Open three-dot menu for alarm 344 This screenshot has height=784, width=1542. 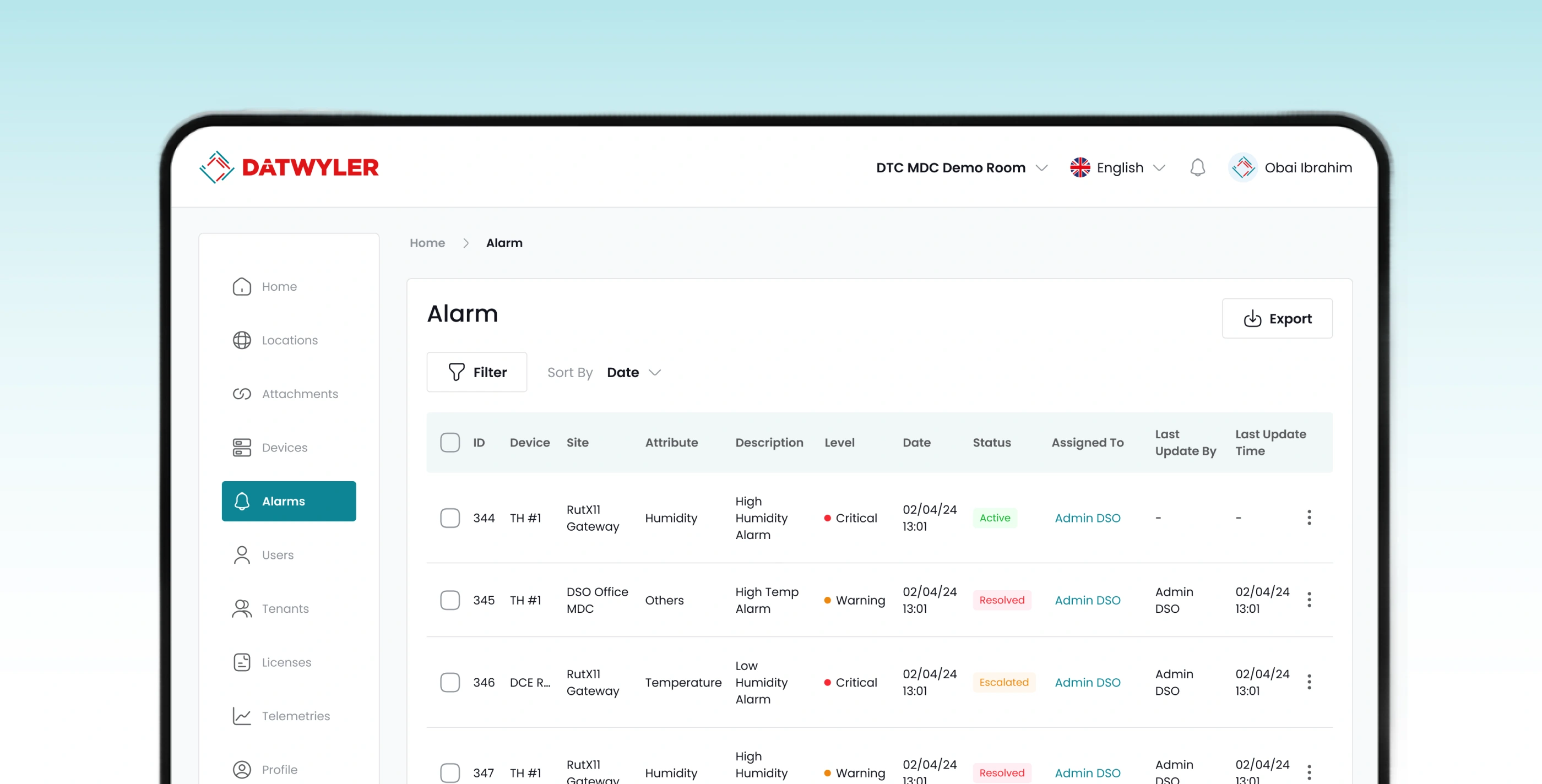[1309, 518]
